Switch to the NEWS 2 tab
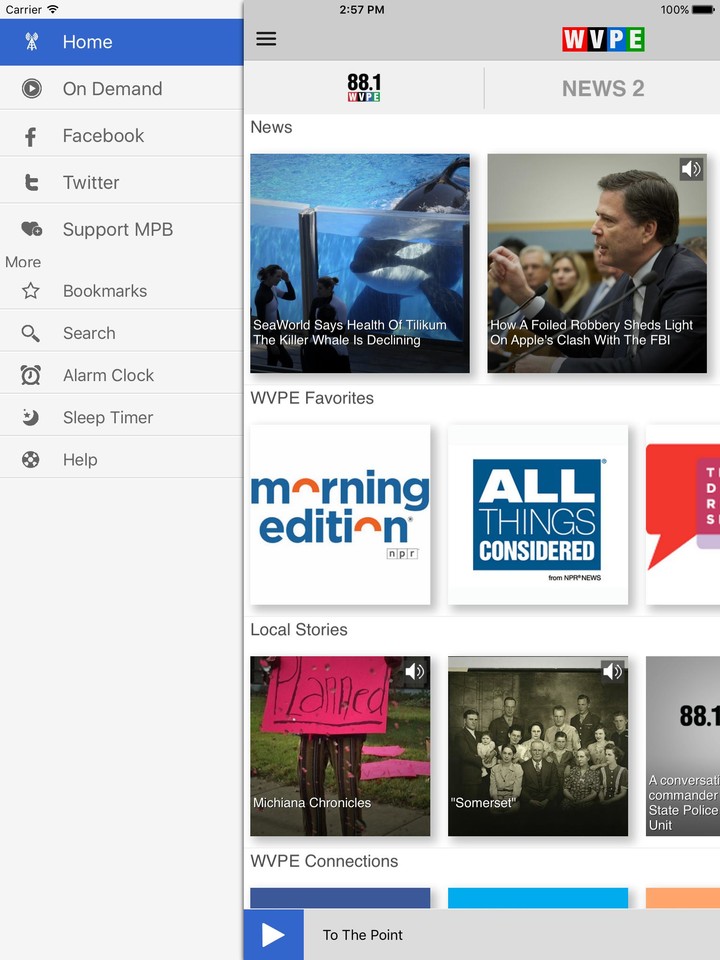 tap(602, 88)
